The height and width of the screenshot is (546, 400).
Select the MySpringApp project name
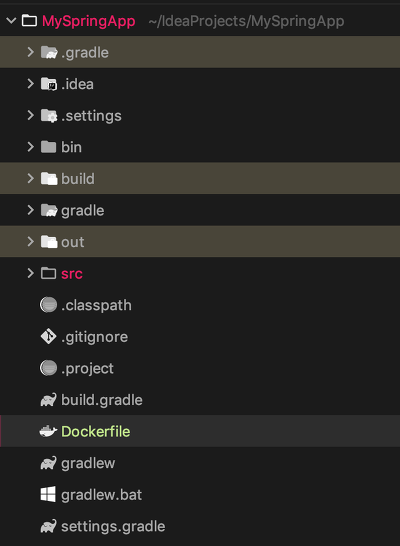tap(89, 21)
